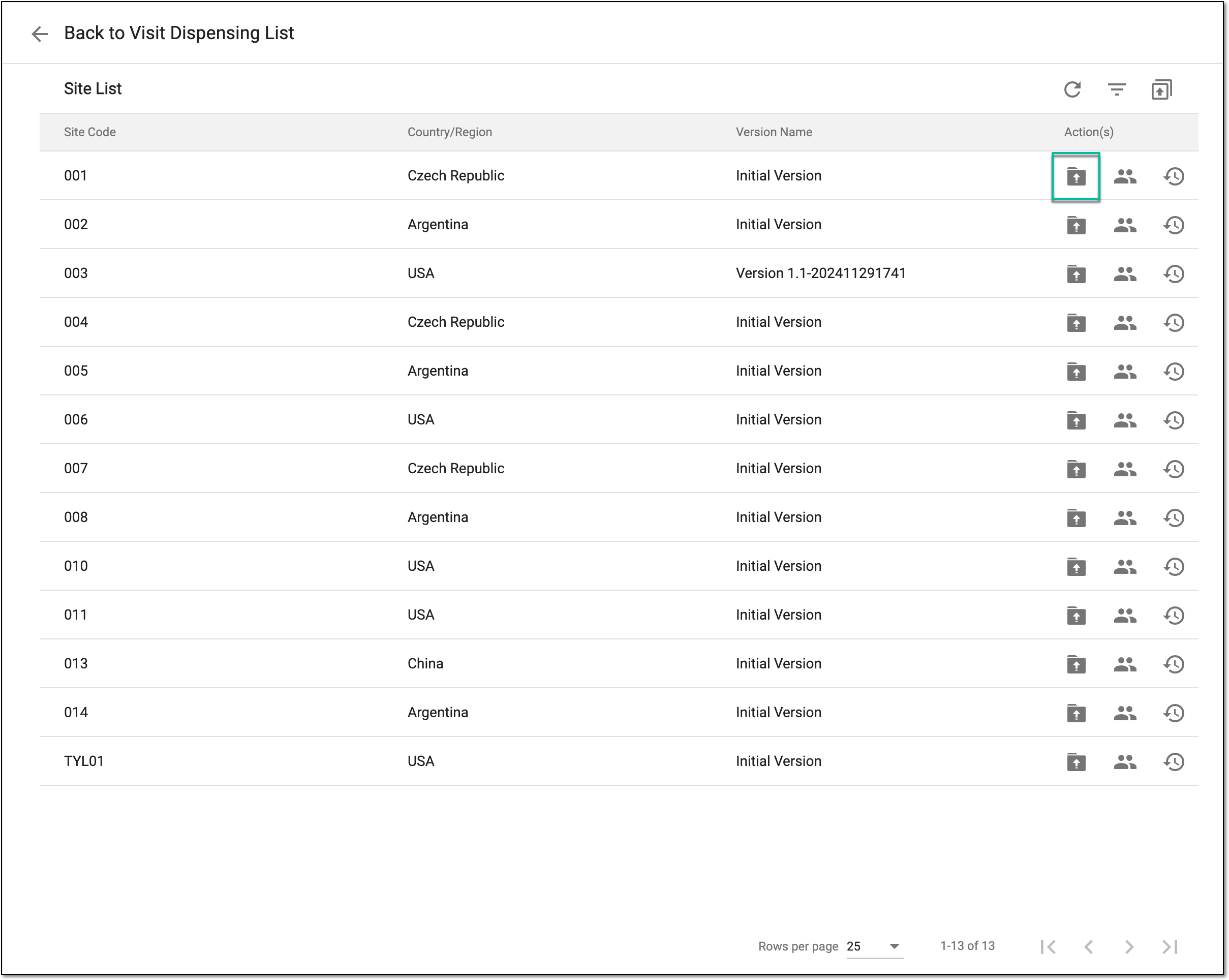
Task: Click the Site Code column header
Action: (89, 132)
